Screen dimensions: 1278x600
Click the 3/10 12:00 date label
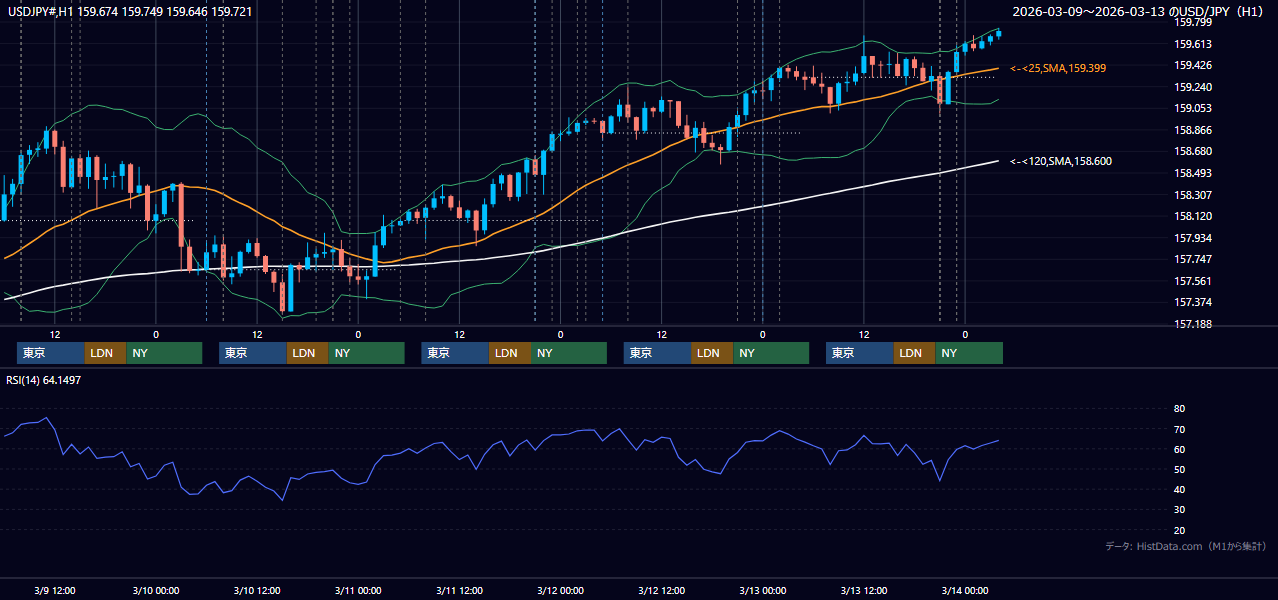(x=257, y=590)
